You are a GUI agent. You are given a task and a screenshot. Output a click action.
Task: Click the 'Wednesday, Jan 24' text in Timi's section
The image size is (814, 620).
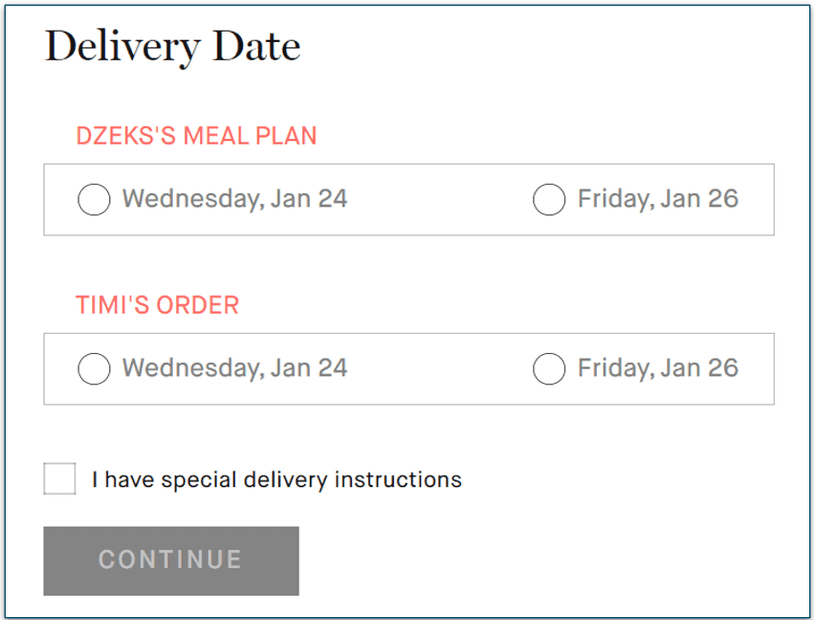point(234,368)
